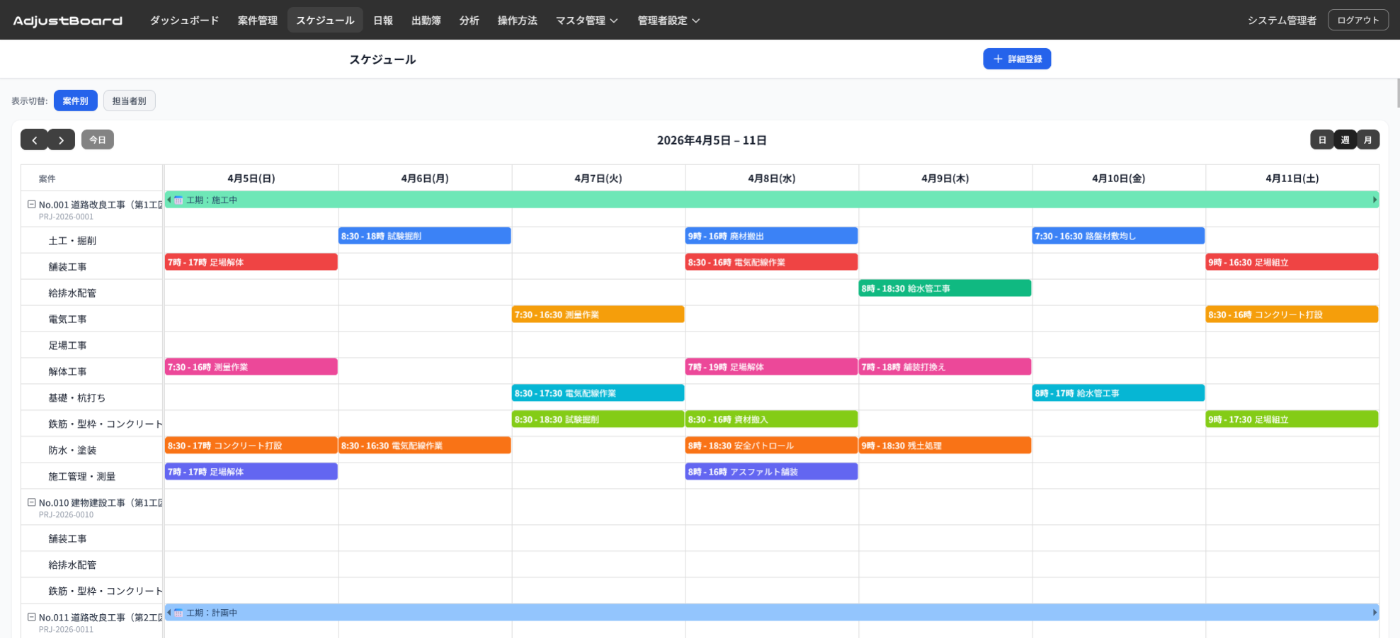Viewport: 1400px width, 638px height.
Task: Click the calendar icon in 工期：計画中 bar
Action: pos(178,612)
